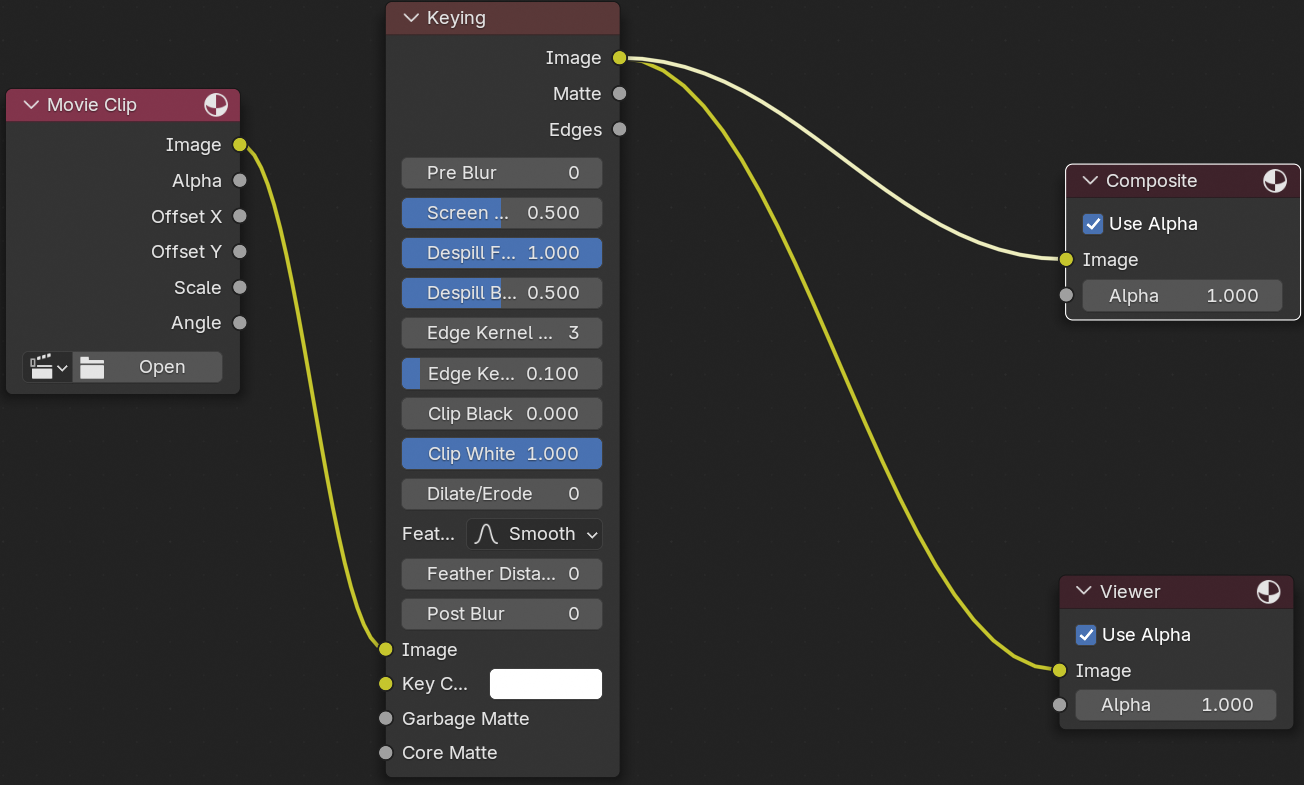Open the movie clip browse dropdown
This screenshot has width=1304, height=785.
[x=47, y=367]
